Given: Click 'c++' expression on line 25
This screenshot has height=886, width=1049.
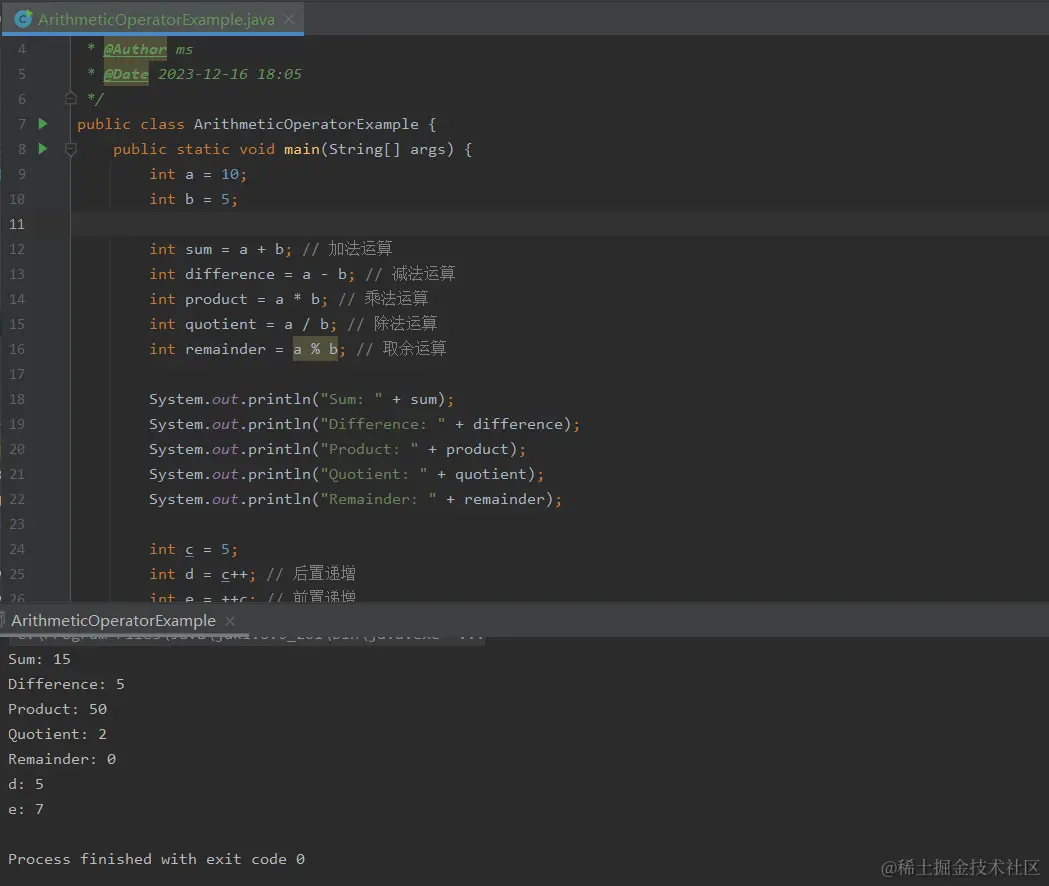Looking at the screenshot, I should tap(234, 574).
